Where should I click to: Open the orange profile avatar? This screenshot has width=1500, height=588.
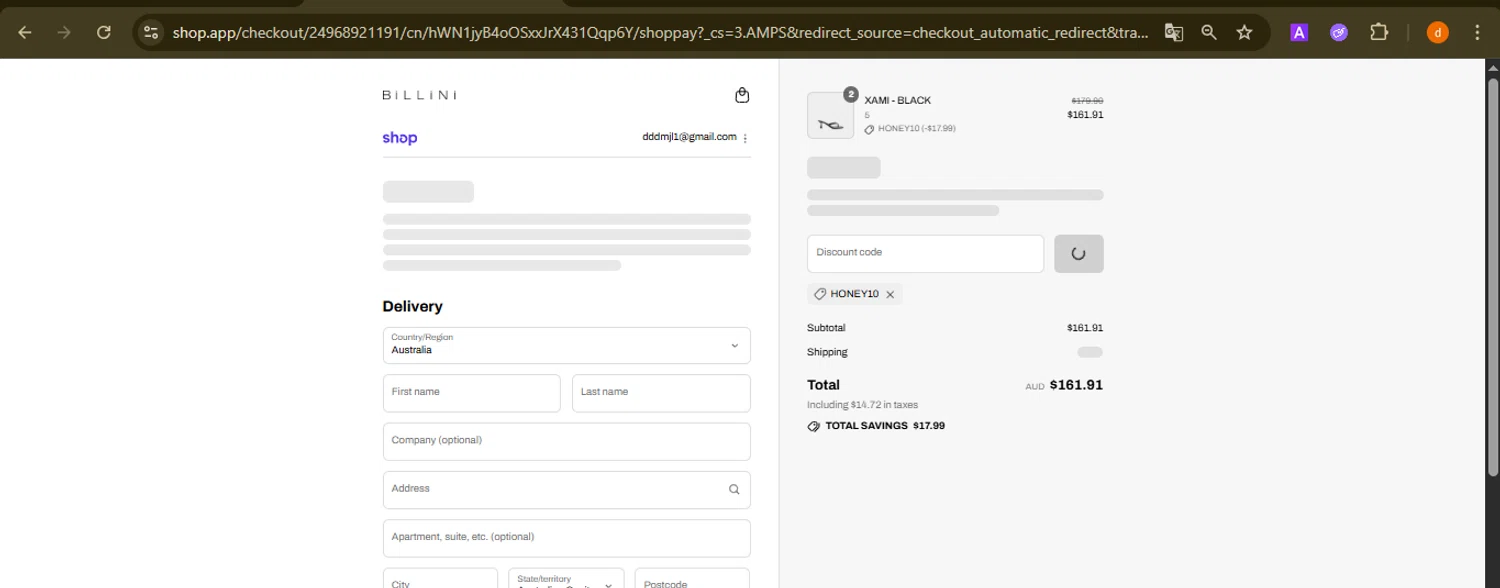tap(1438, 32)
